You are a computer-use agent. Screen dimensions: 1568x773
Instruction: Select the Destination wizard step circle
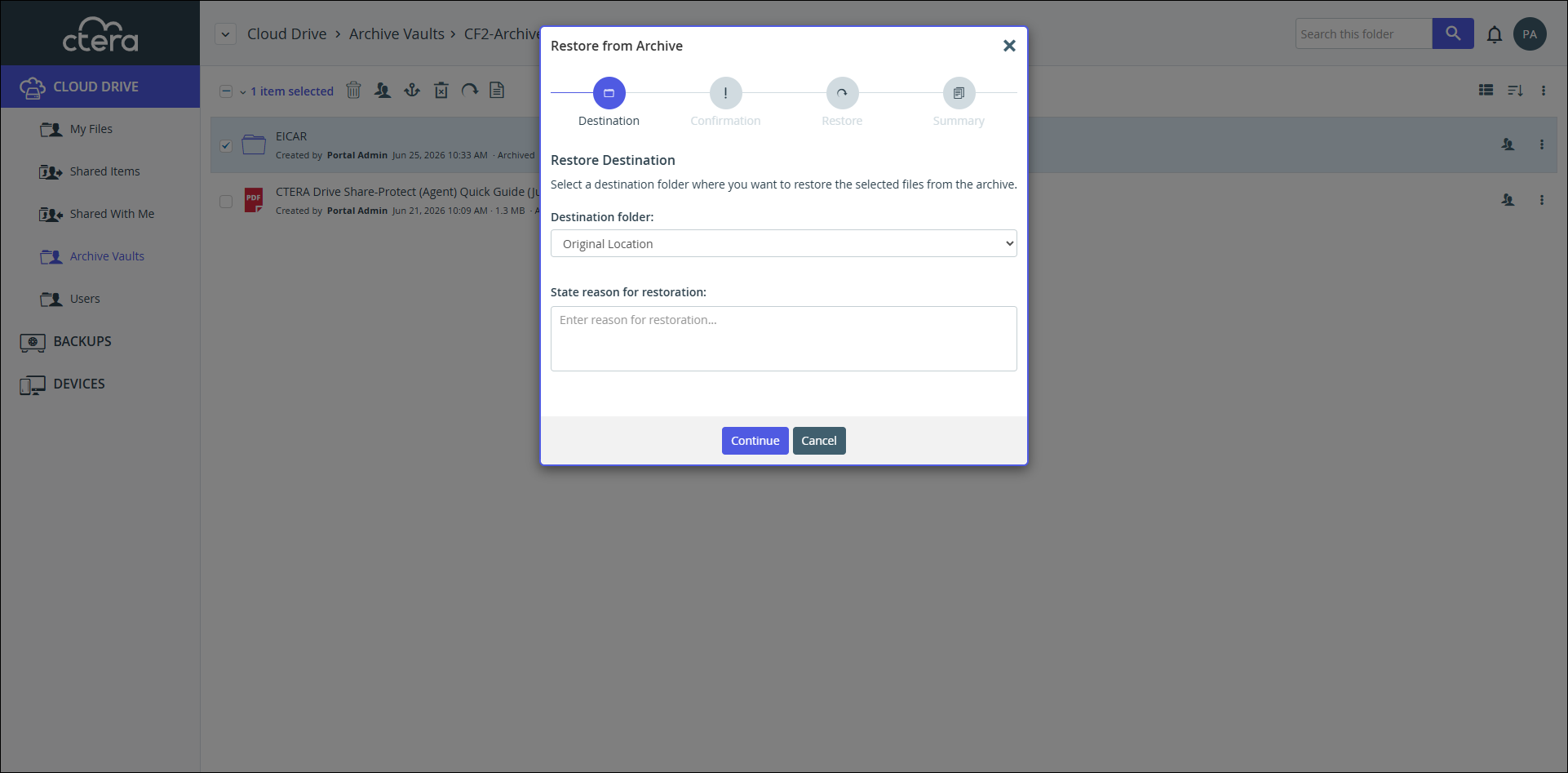(609, 93)
